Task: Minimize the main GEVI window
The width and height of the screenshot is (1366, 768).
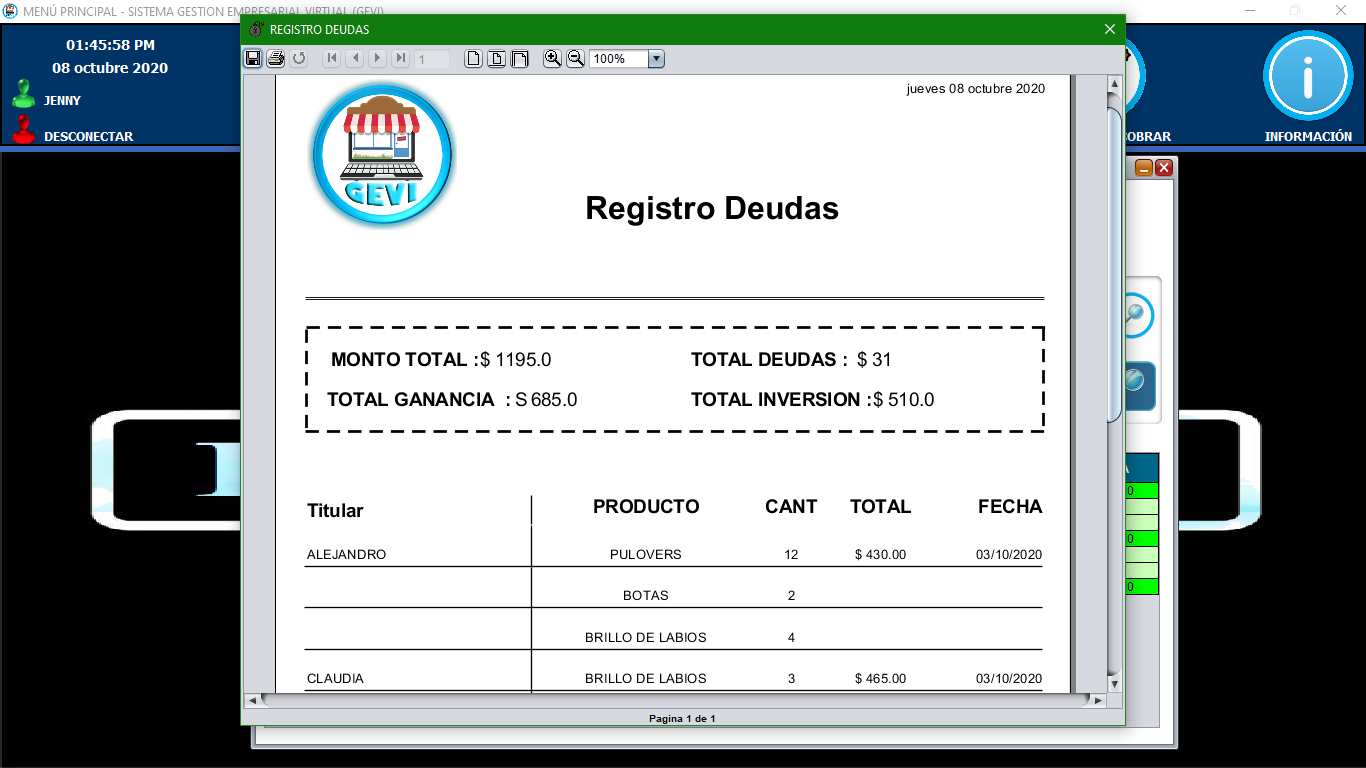Action: (x=1250, y=9)
